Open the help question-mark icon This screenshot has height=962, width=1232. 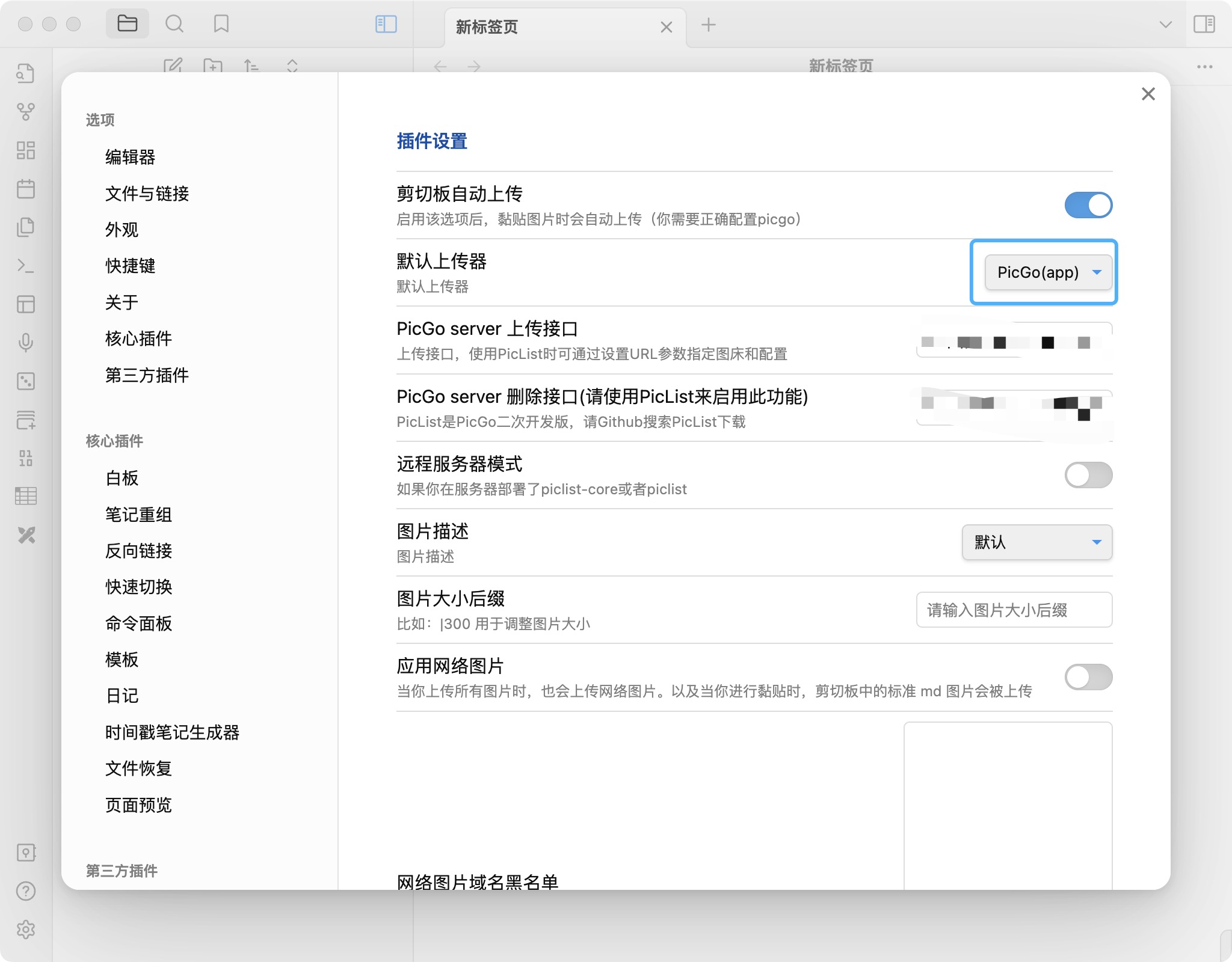tap(26, 891)
